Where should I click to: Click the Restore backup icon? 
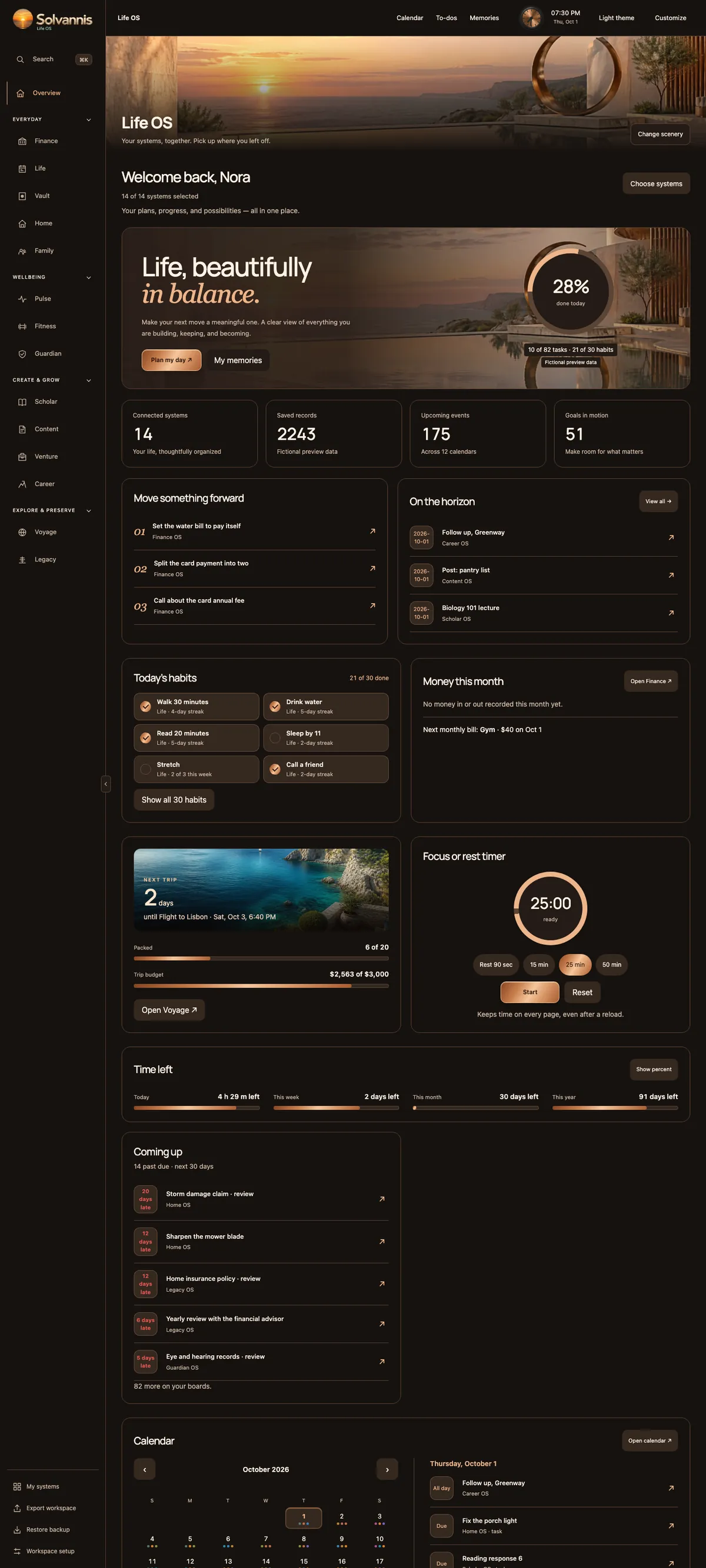pos(17,1530)
